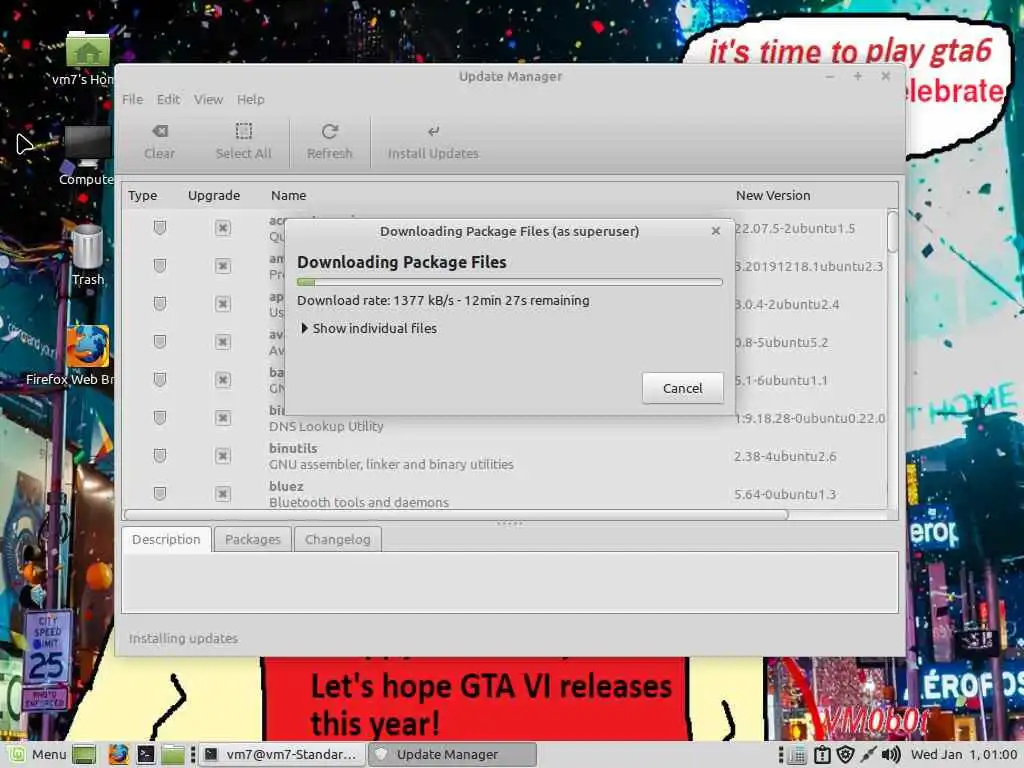Toggle upgrade checkbox in the 3.20191218.1ubuntu2.3 row
This screenshot has width=1024, height=768.
[223, 266]
